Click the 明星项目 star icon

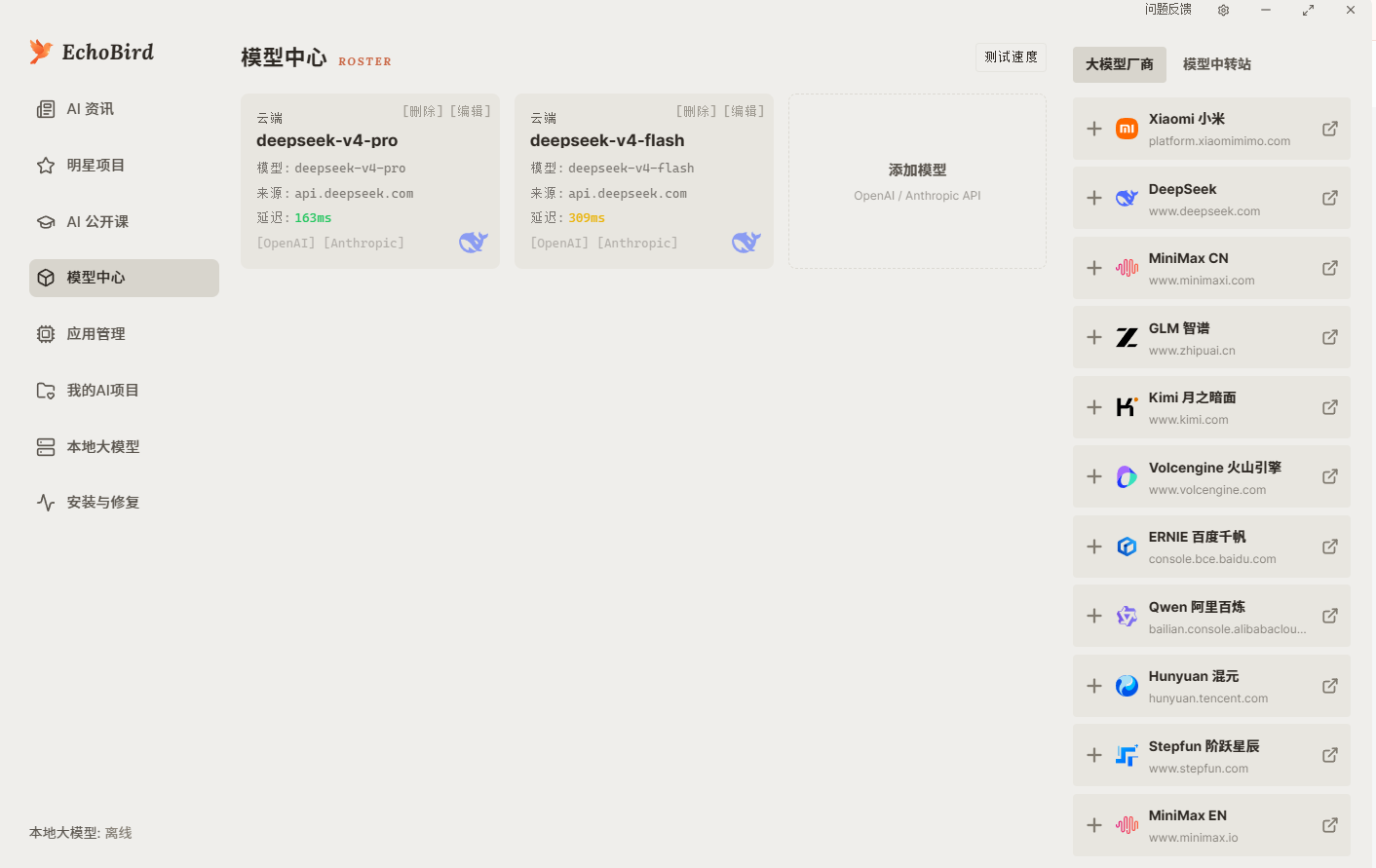tap(46, 166)
